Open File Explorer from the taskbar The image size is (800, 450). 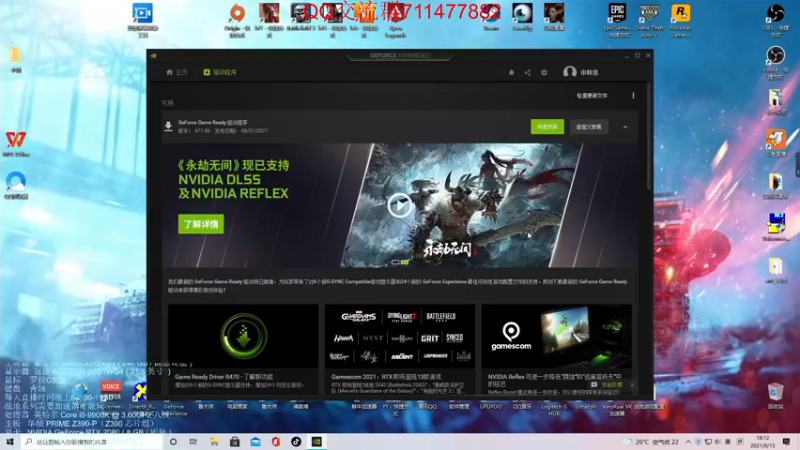tap(214, 441)
